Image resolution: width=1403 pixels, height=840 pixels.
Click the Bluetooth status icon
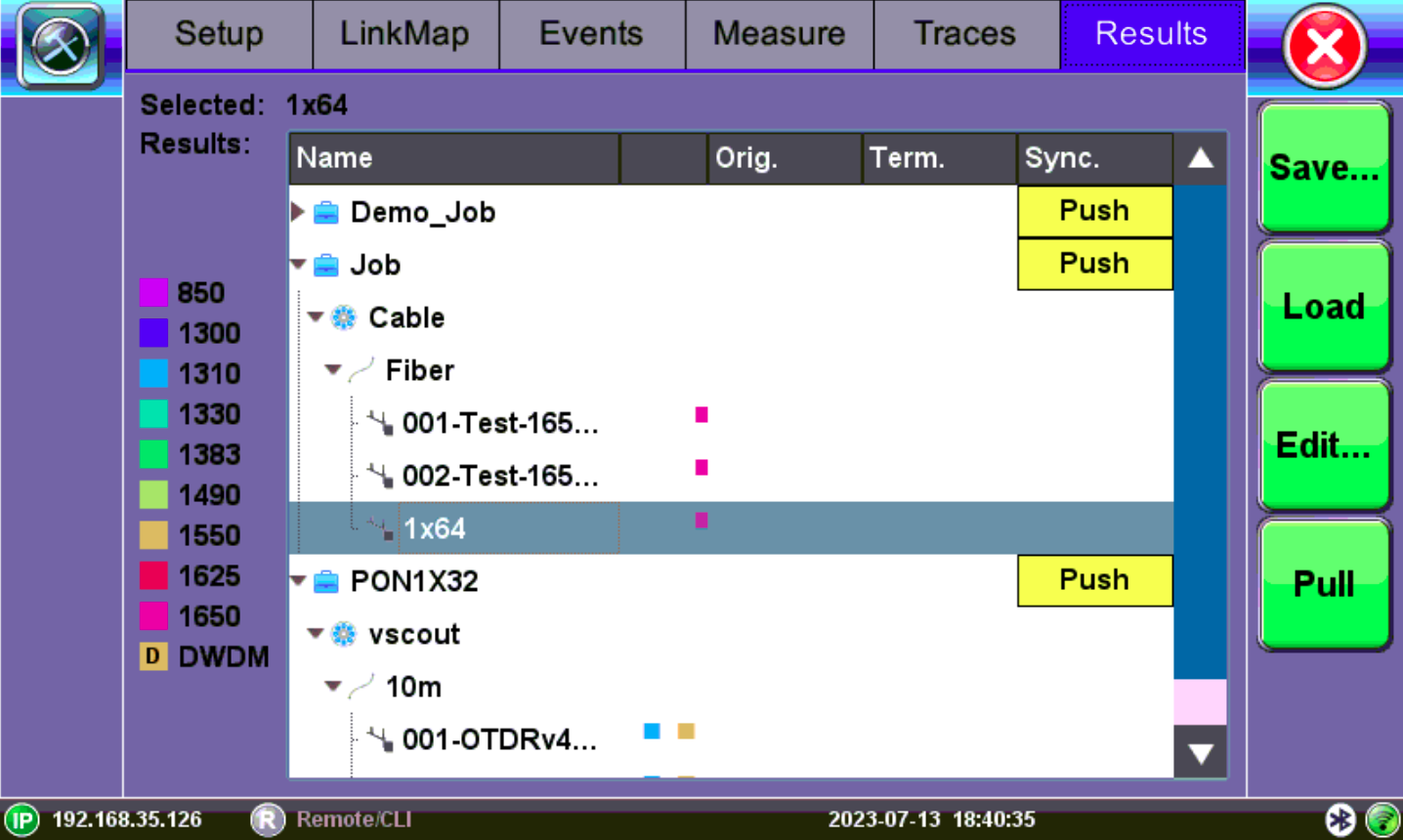click(x=1339, y=819)
